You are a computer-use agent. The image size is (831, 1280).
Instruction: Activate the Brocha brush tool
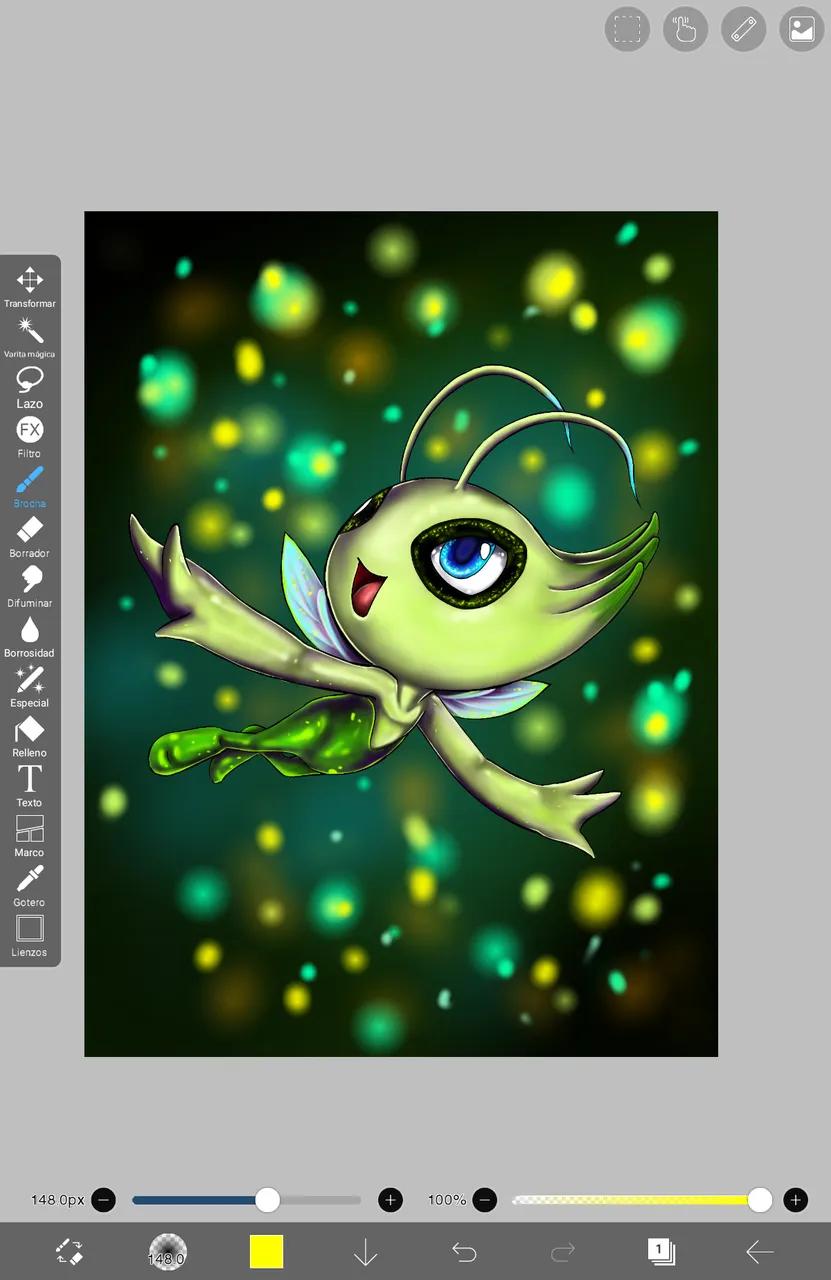(30, 487)
